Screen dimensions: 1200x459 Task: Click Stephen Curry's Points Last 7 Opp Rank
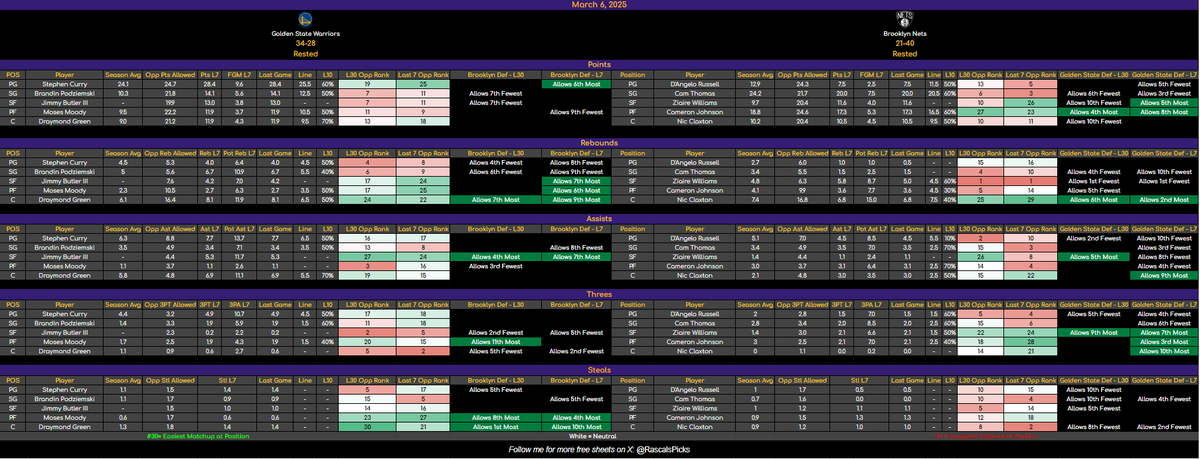(x=425, y=84)
